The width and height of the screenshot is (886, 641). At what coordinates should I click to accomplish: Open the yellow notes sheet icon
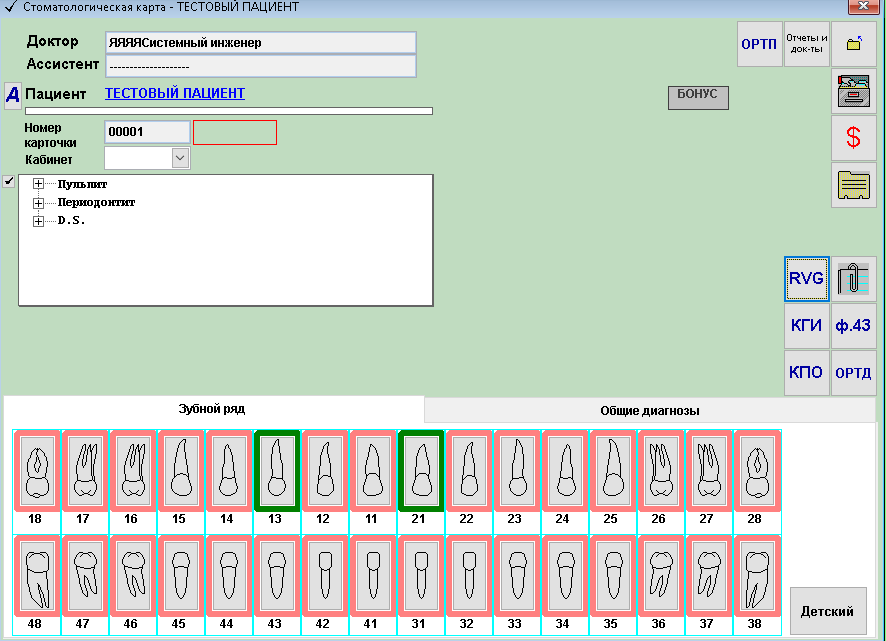853,185
